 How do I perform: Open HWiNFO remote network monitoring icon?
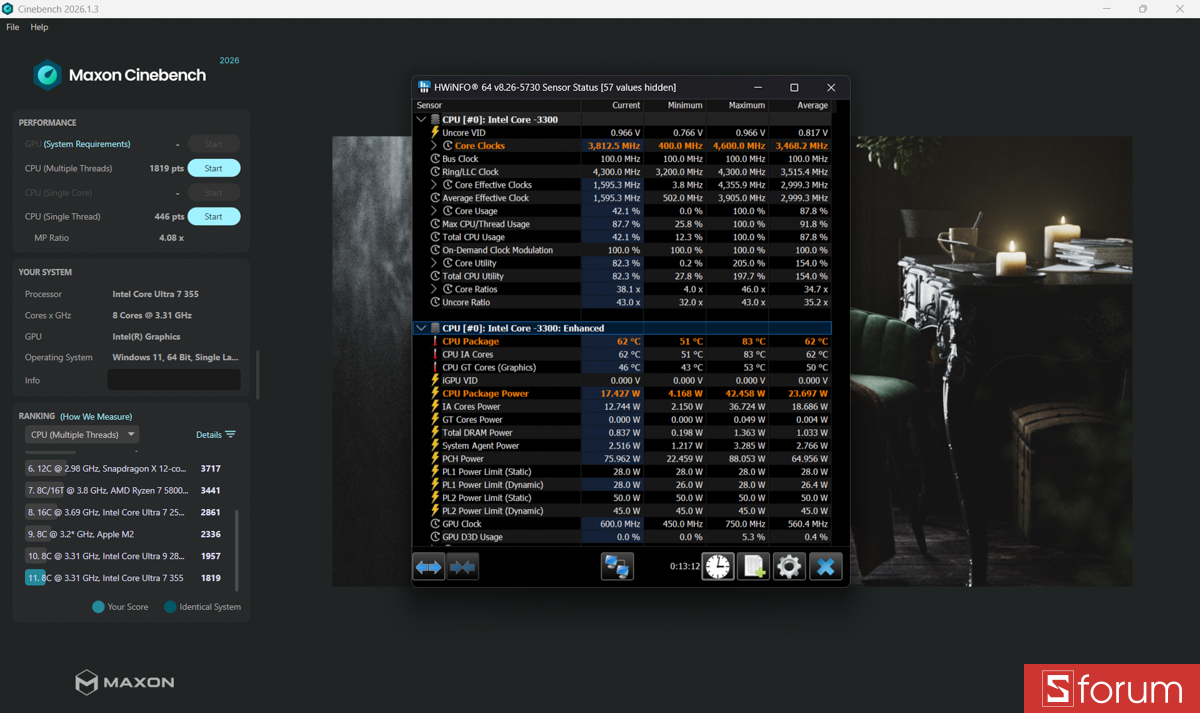pos(617,567)
